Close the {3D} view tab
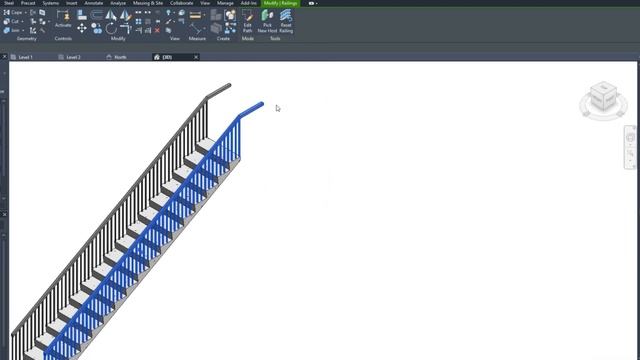Screen dimensions: 640x360 [x=196, y=57]
